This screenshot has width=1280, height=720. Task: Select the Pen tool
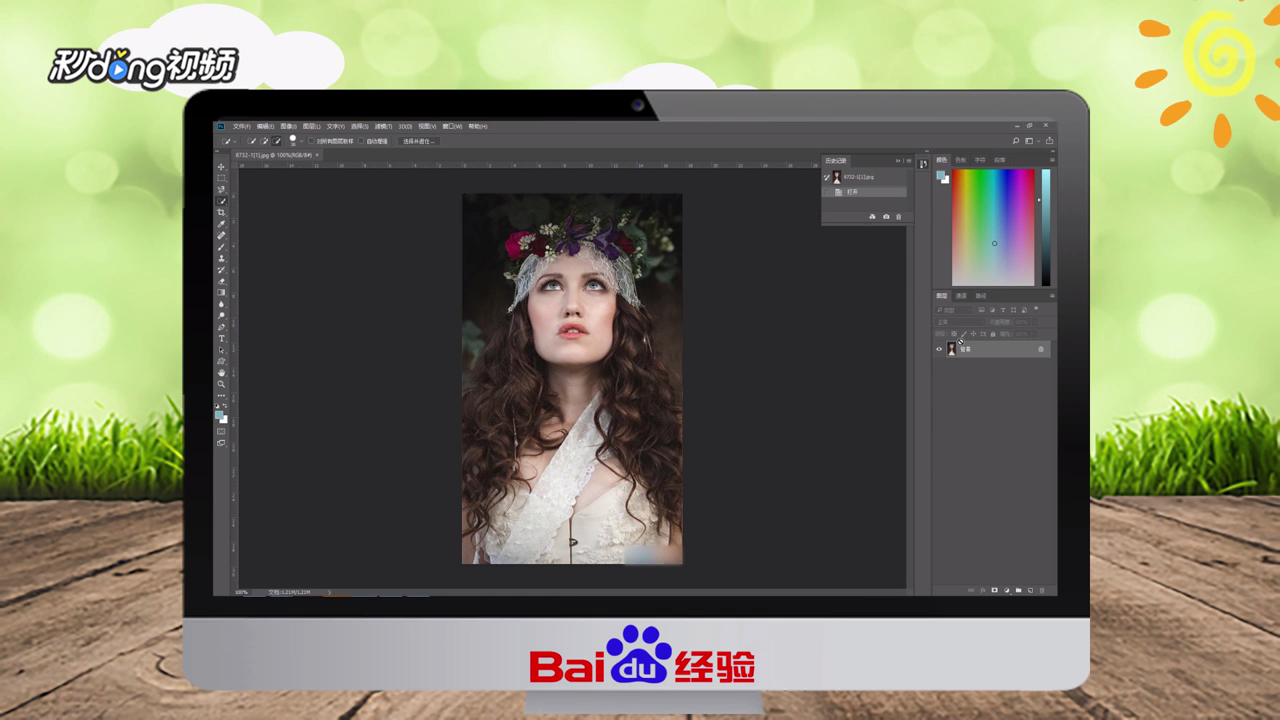coord(221,327)
